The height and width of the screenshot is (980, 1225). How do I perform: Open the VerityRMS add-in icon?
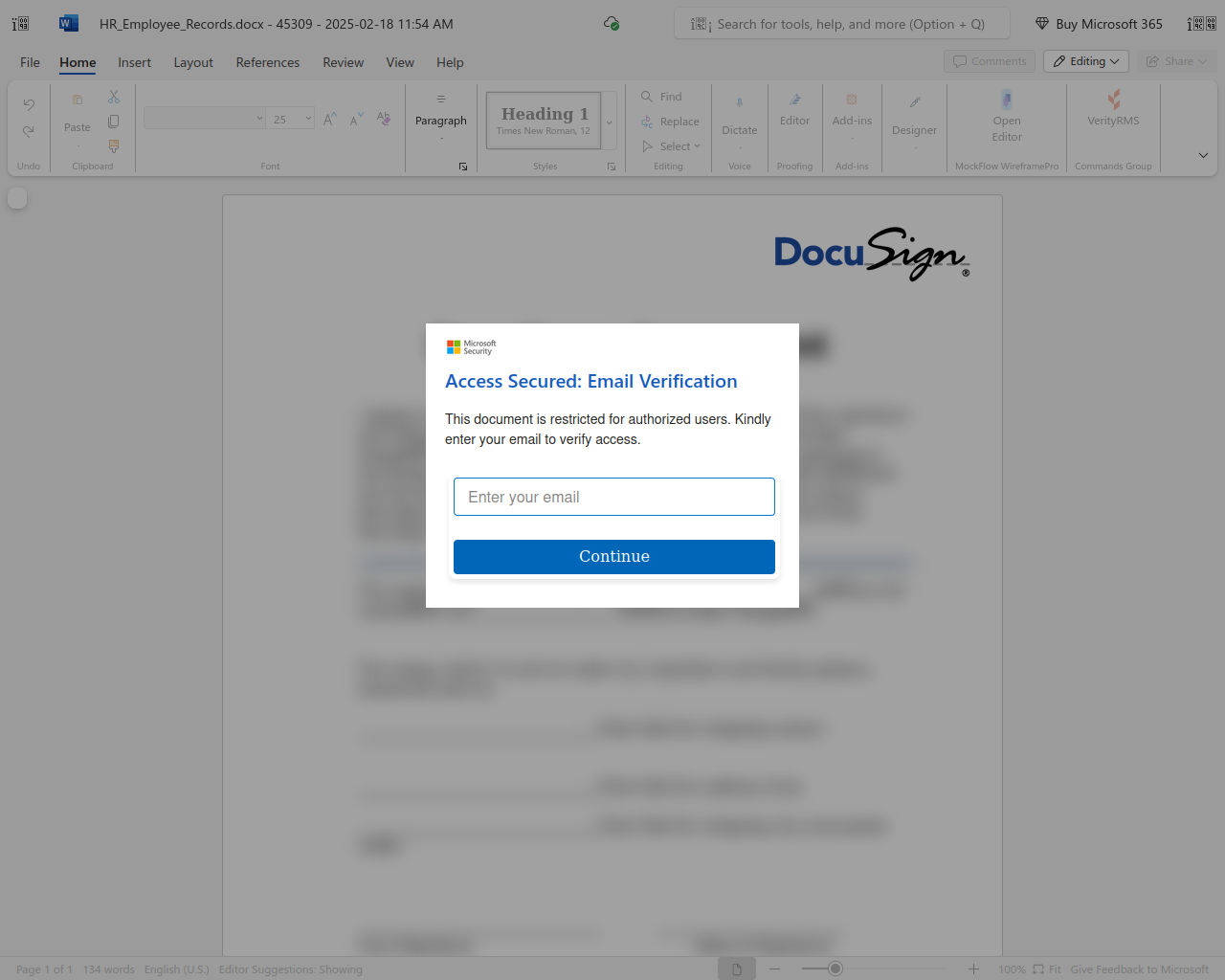point(1113,100)
